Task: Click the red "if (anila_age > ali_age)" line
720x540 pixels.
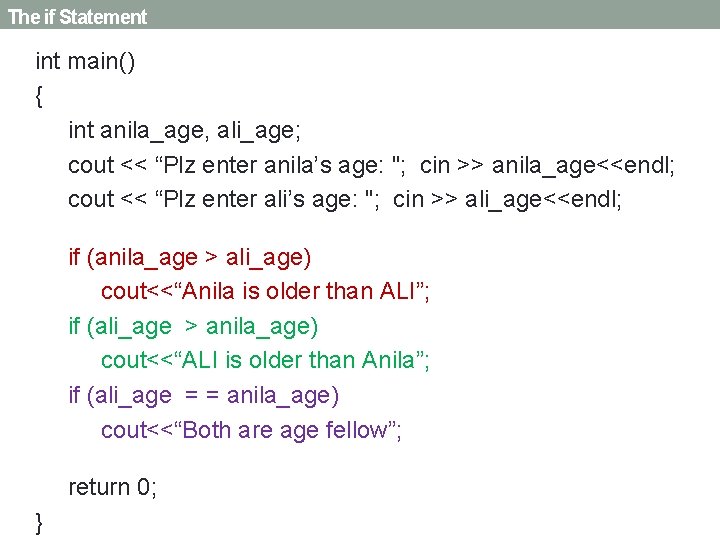Action: (190, 257)
